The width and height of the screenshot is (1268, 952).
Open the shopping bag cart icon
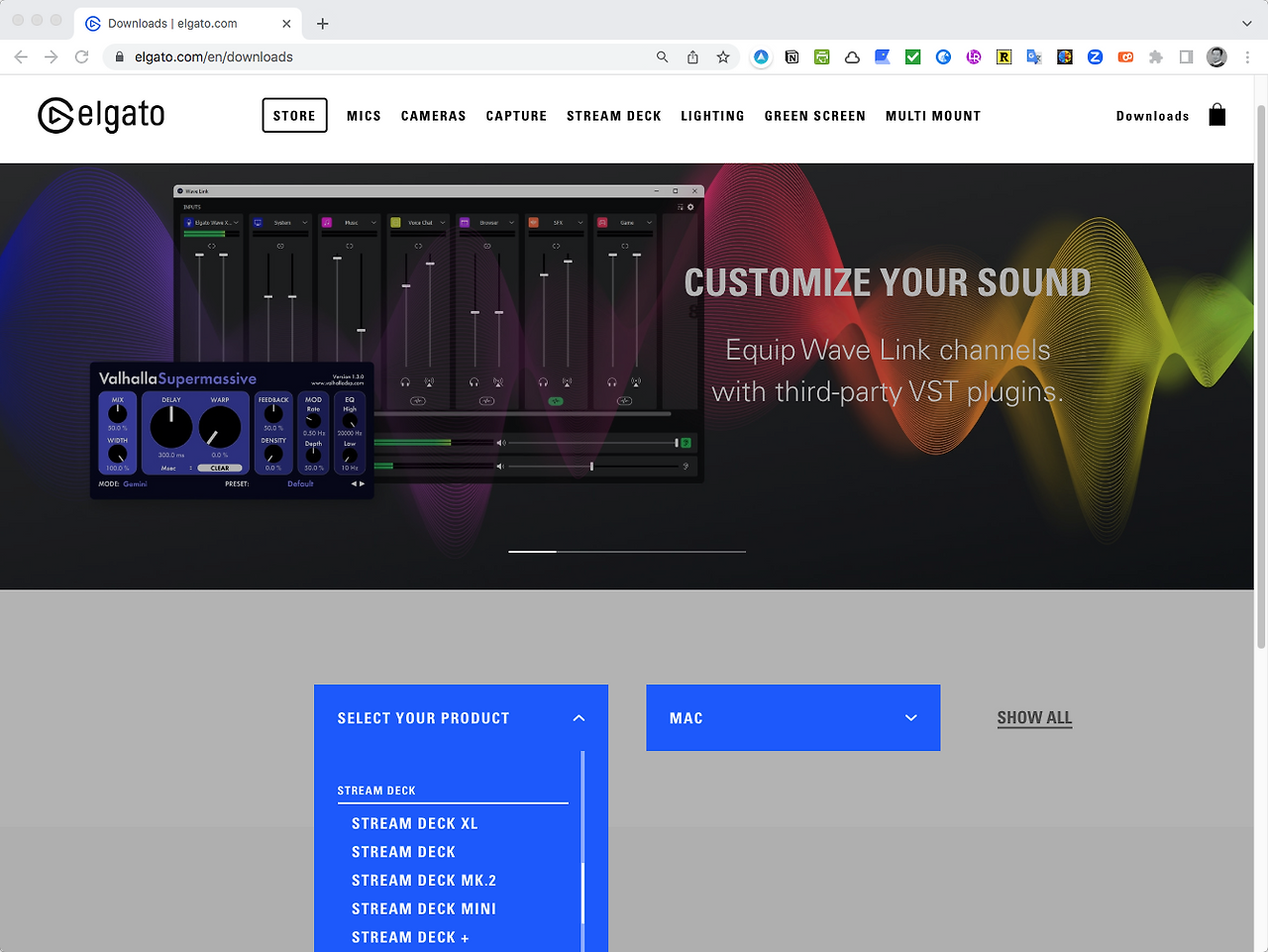point(1217,115)
